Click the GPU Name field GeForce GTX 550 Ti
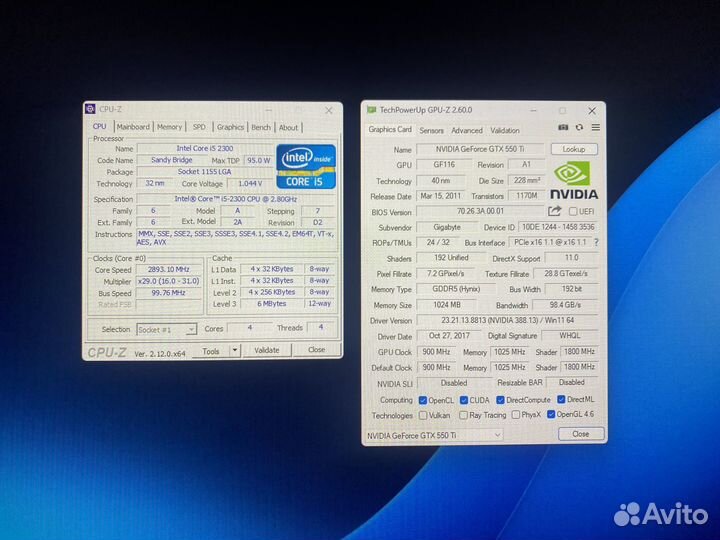 480,149
